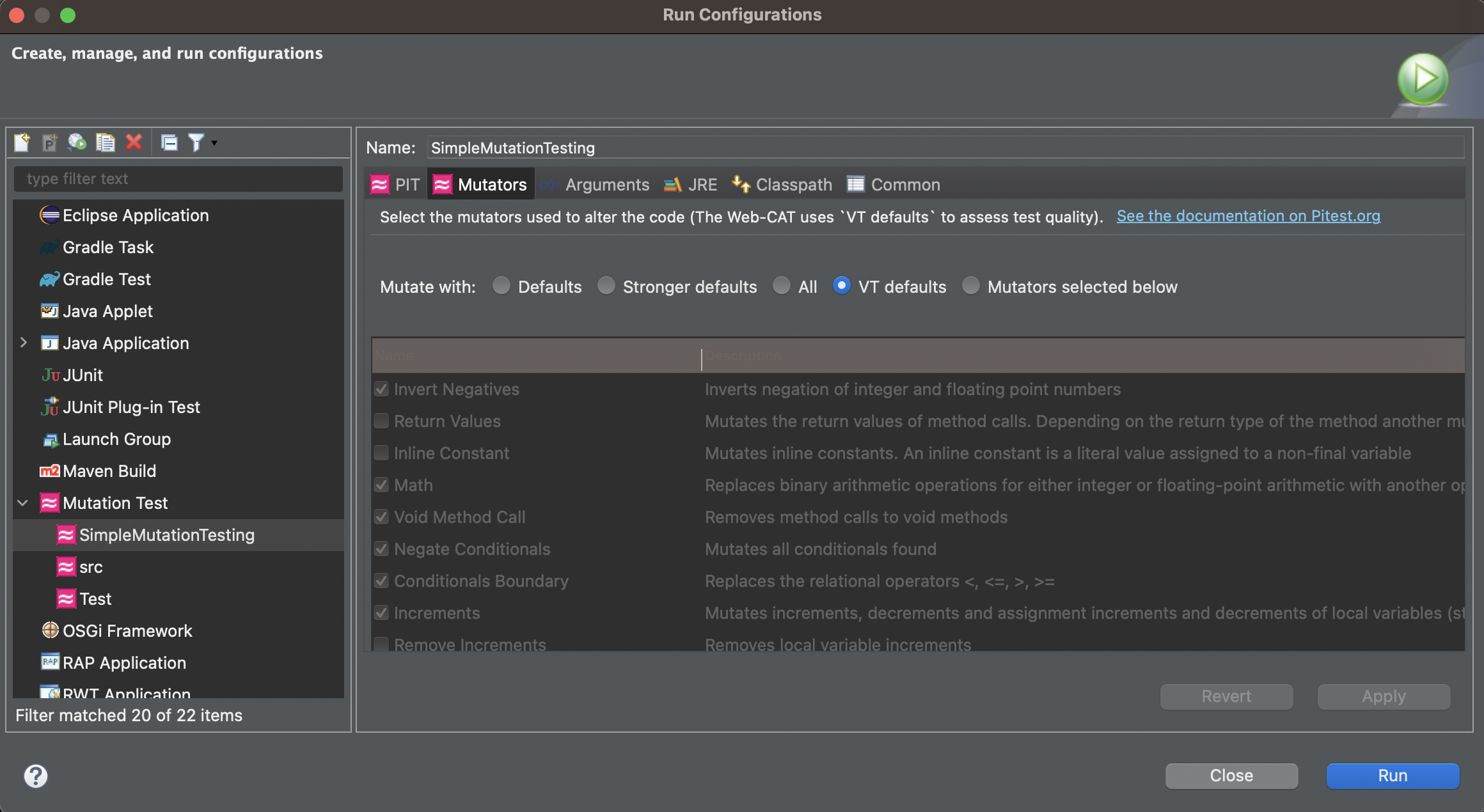
Task: Collapse the Mutation Test tree node
Action: [x=24, y=503]
